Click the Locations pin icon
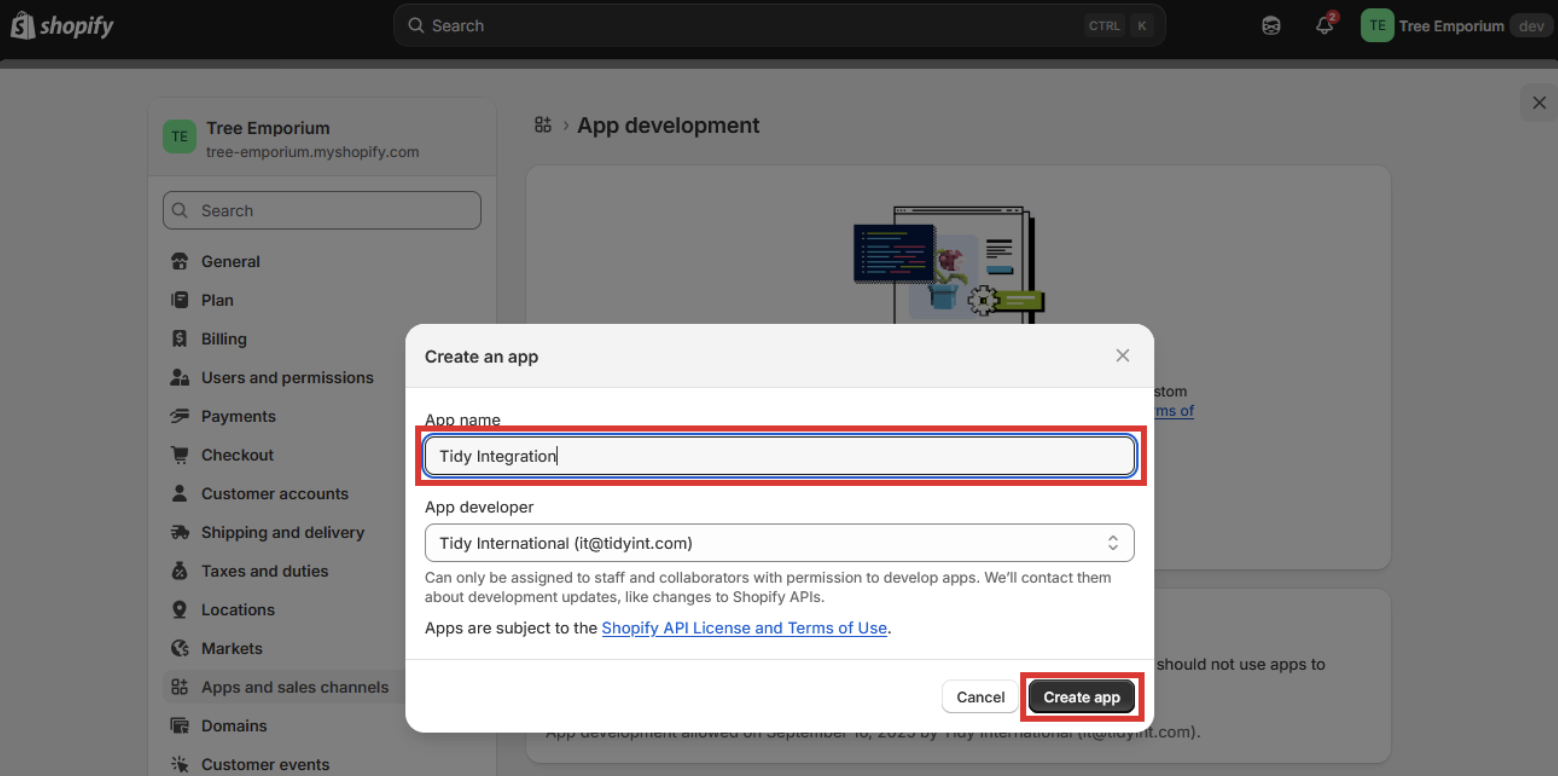 point(180,610)
